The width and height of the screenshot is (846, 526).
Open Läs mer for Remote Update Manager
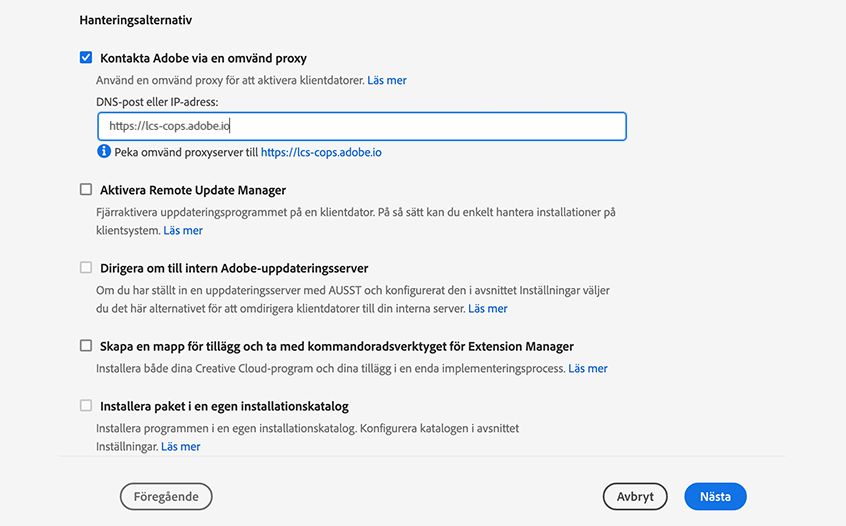click(x=183, y=230)
